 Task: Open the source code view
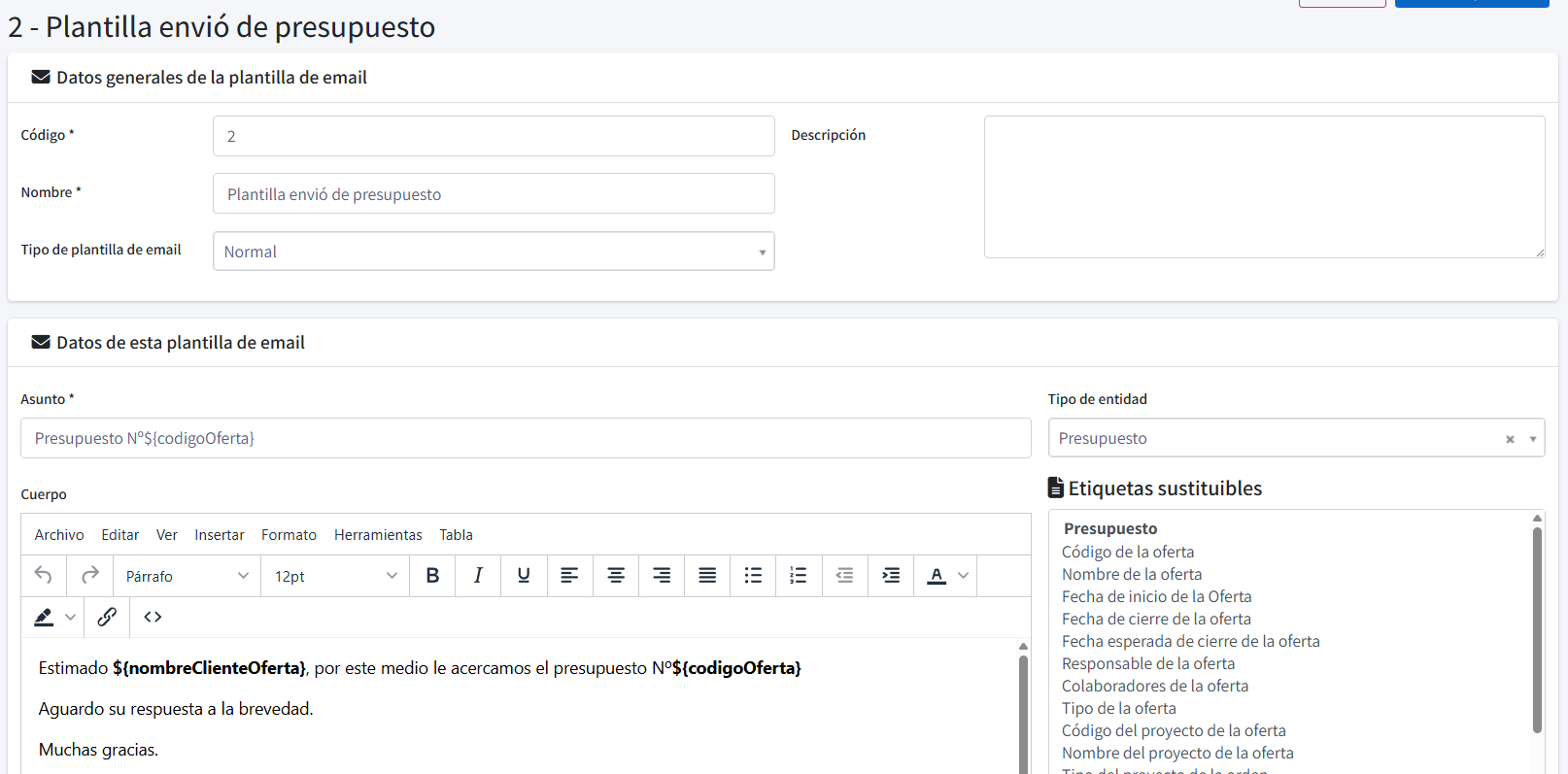pyautogui.click(x=153, y=617)
